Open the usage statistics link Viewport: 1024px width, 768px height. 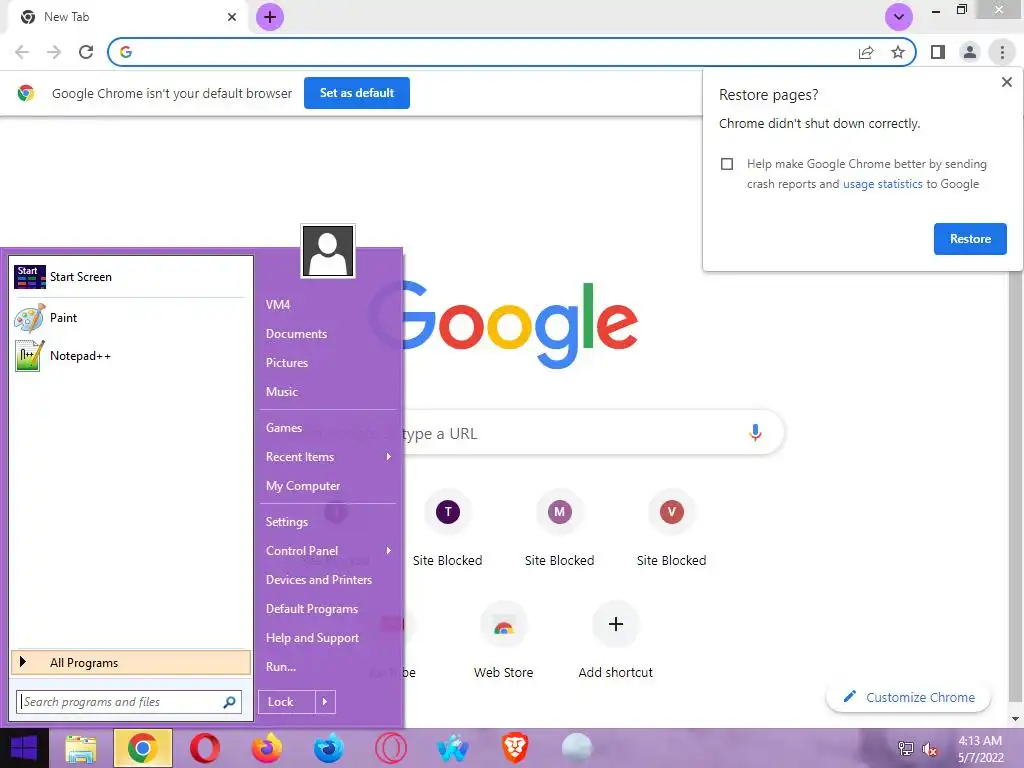click(882, 184)
